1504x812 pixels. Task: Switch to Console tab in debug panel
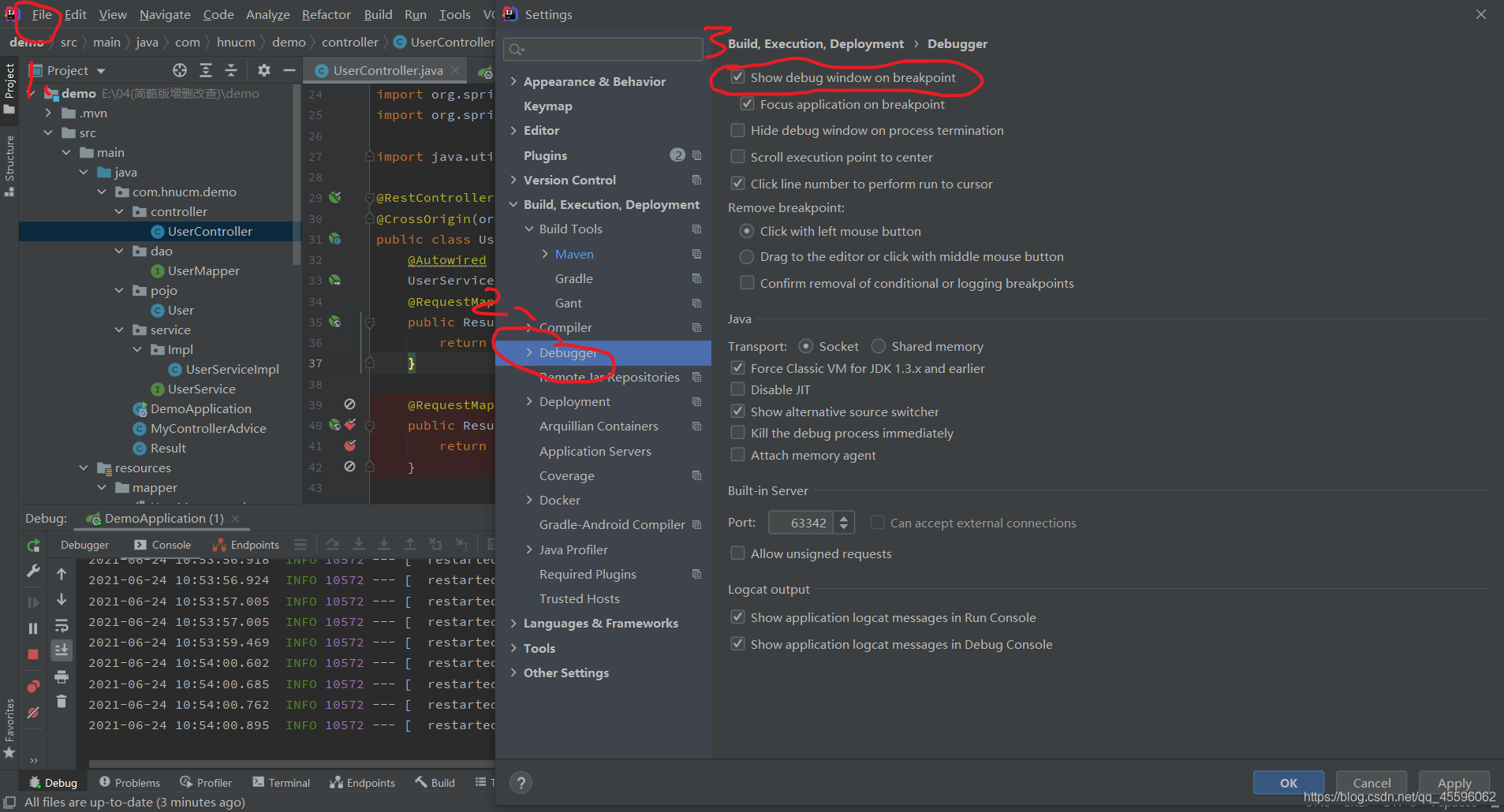click(x=162, y=545)
